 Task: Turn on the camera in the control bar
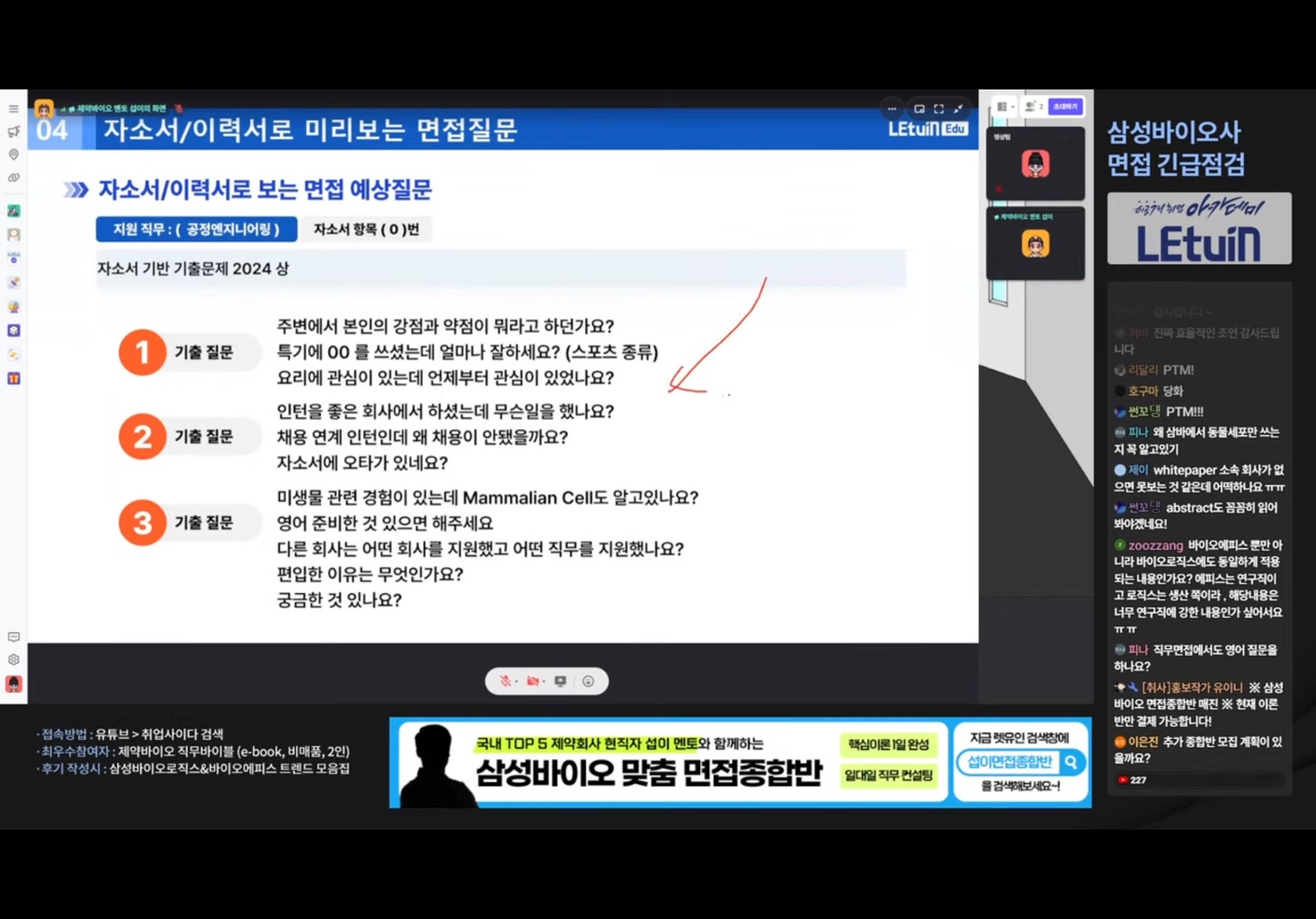533,681
